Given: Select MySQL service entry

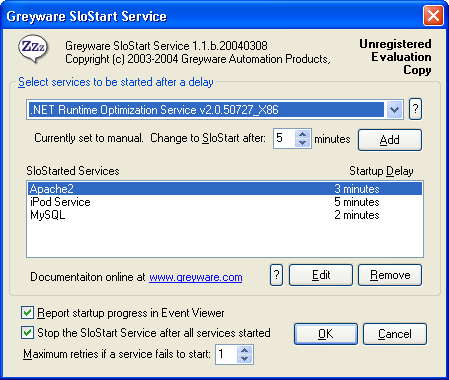Looking at the screenshot, I should [x=225, y=215].
